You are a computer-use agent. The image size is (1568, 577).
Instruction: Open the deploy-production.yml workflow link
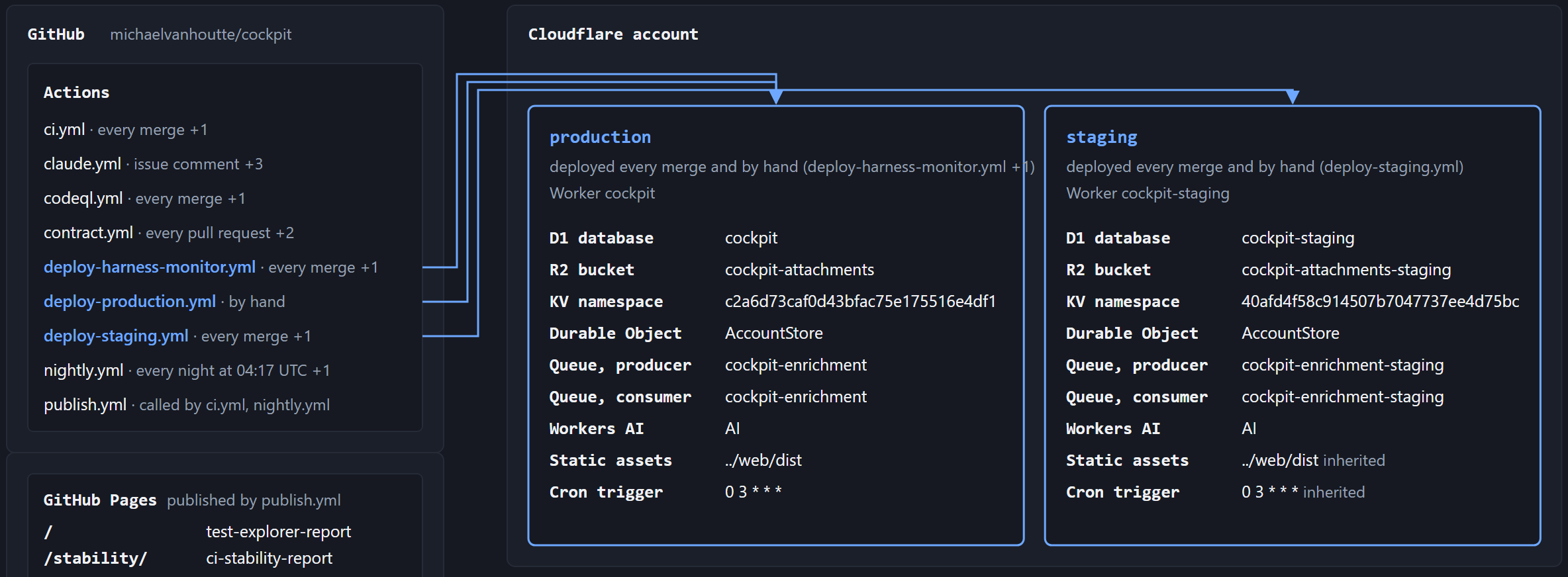point(130,302)
